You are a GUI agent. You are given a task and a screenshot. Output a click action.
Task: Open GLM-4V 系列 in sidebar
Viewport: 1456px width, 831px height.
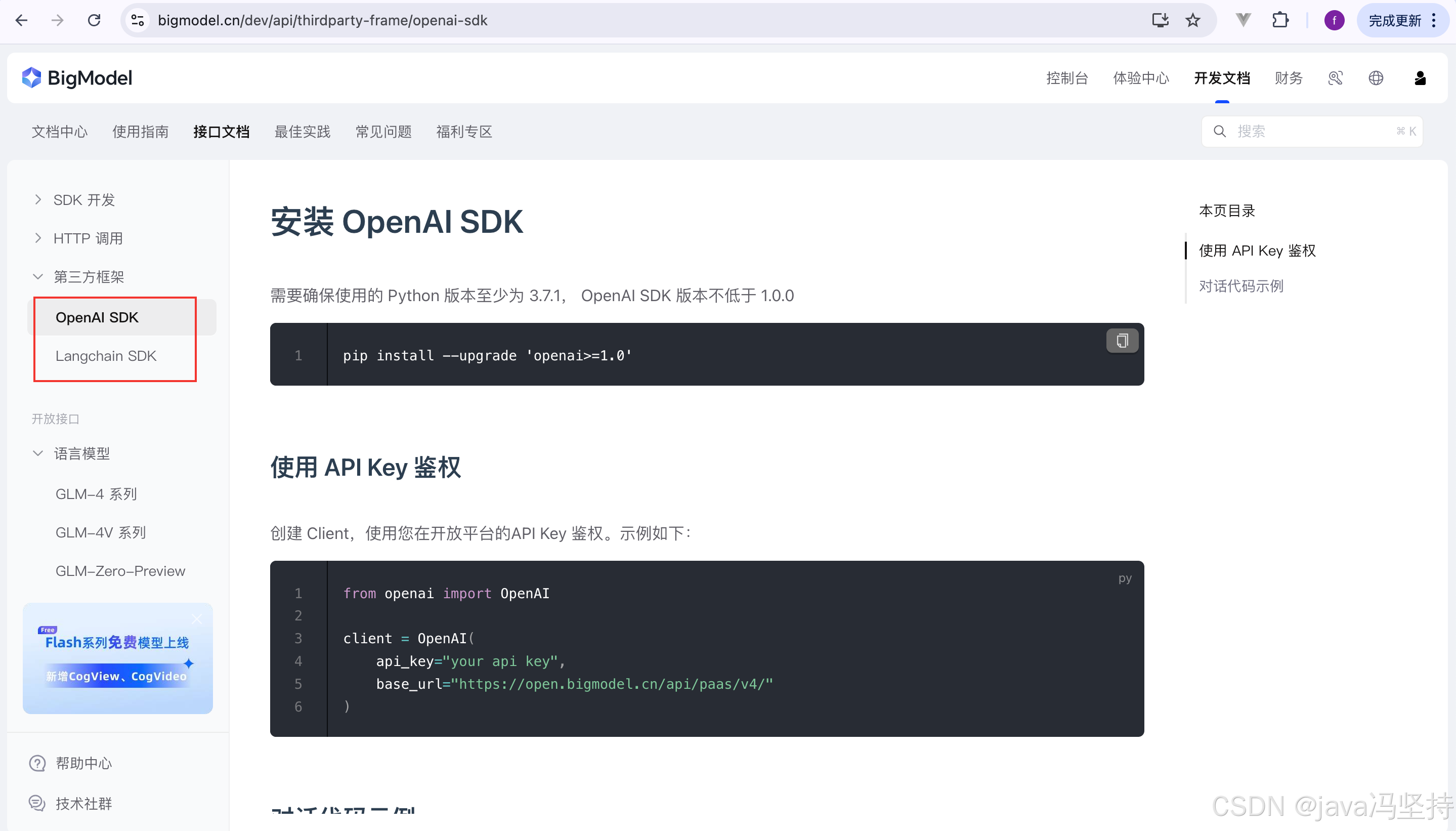[100, 532]
